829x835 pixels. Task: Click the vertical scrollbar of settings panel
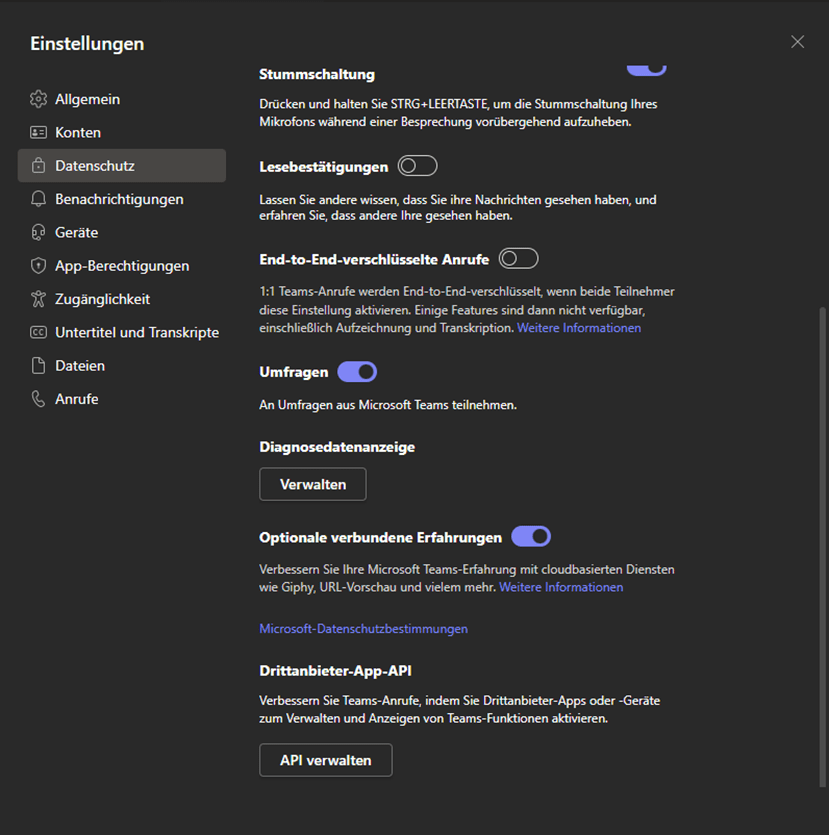point(823,547)
